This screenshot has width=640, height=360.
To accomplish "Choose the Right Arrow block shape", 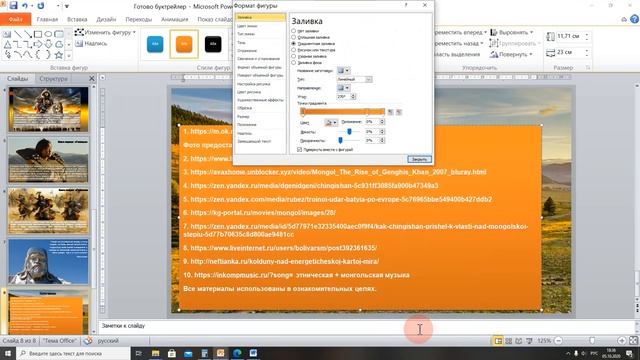I will [x=38, y=44].
